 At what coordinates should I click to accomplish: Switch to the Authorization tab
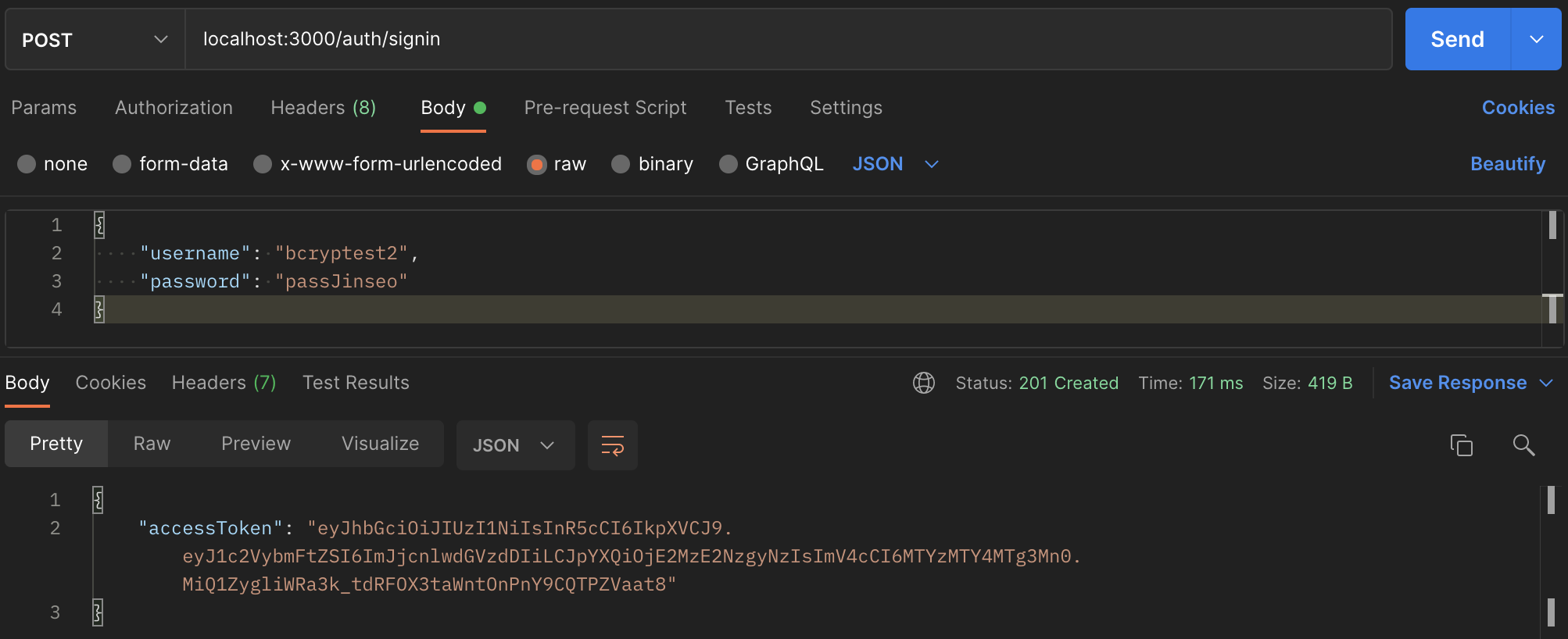pos(174,108)
